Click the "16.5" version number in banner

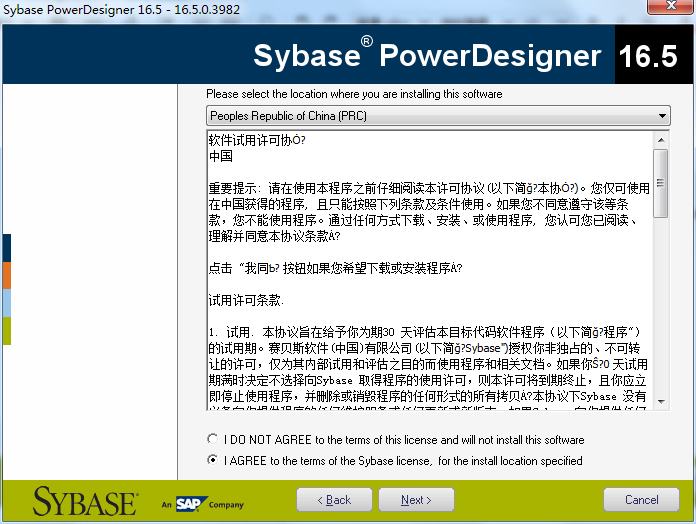tap(648, 56)
